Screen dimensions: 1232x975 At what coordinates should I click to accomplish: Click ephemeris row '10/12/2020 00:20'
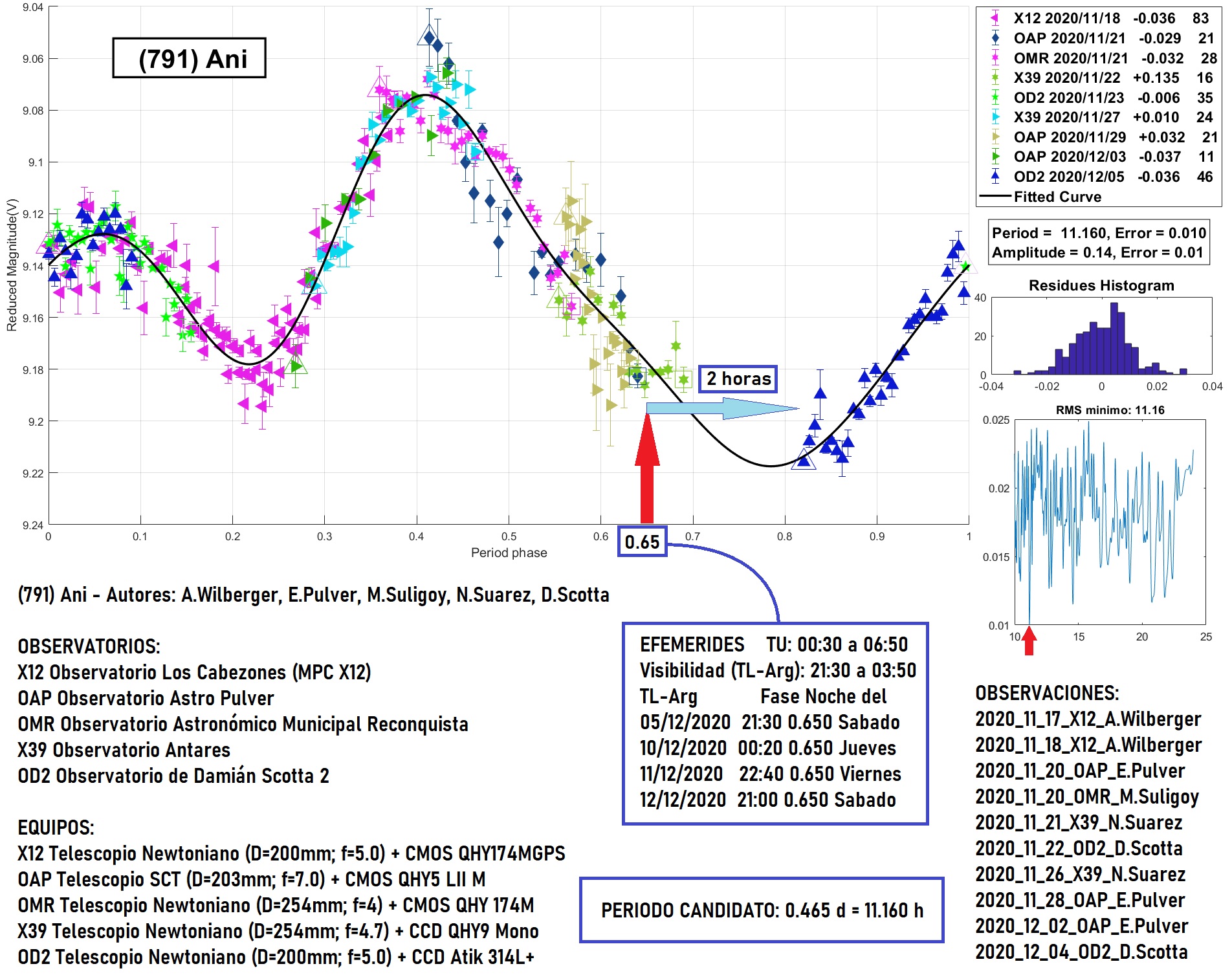tap(768, 748)
